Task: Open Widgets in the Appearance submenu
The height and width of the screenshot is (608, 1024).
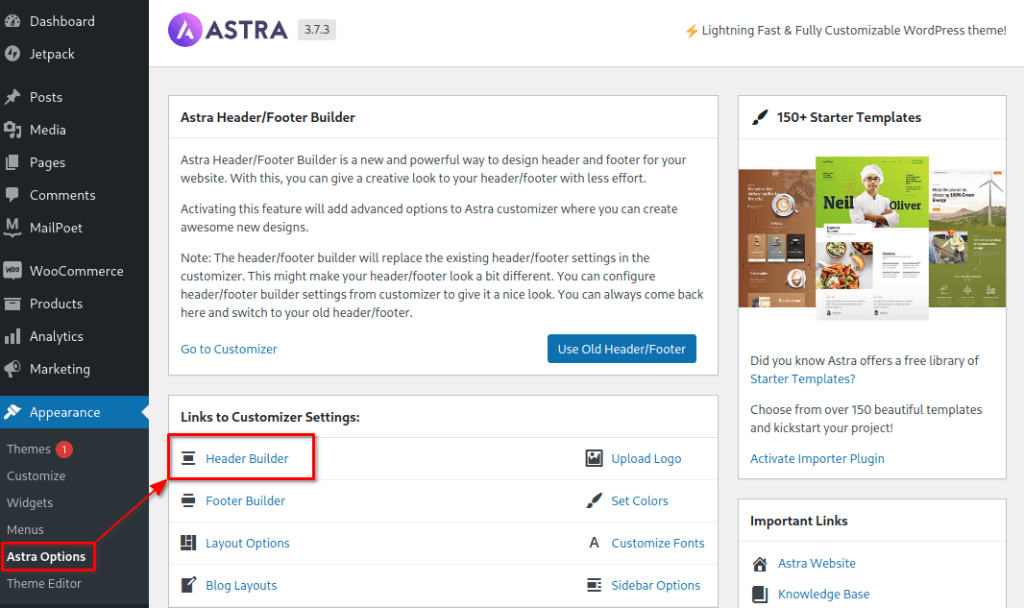Action: click(x=29, y=502)
